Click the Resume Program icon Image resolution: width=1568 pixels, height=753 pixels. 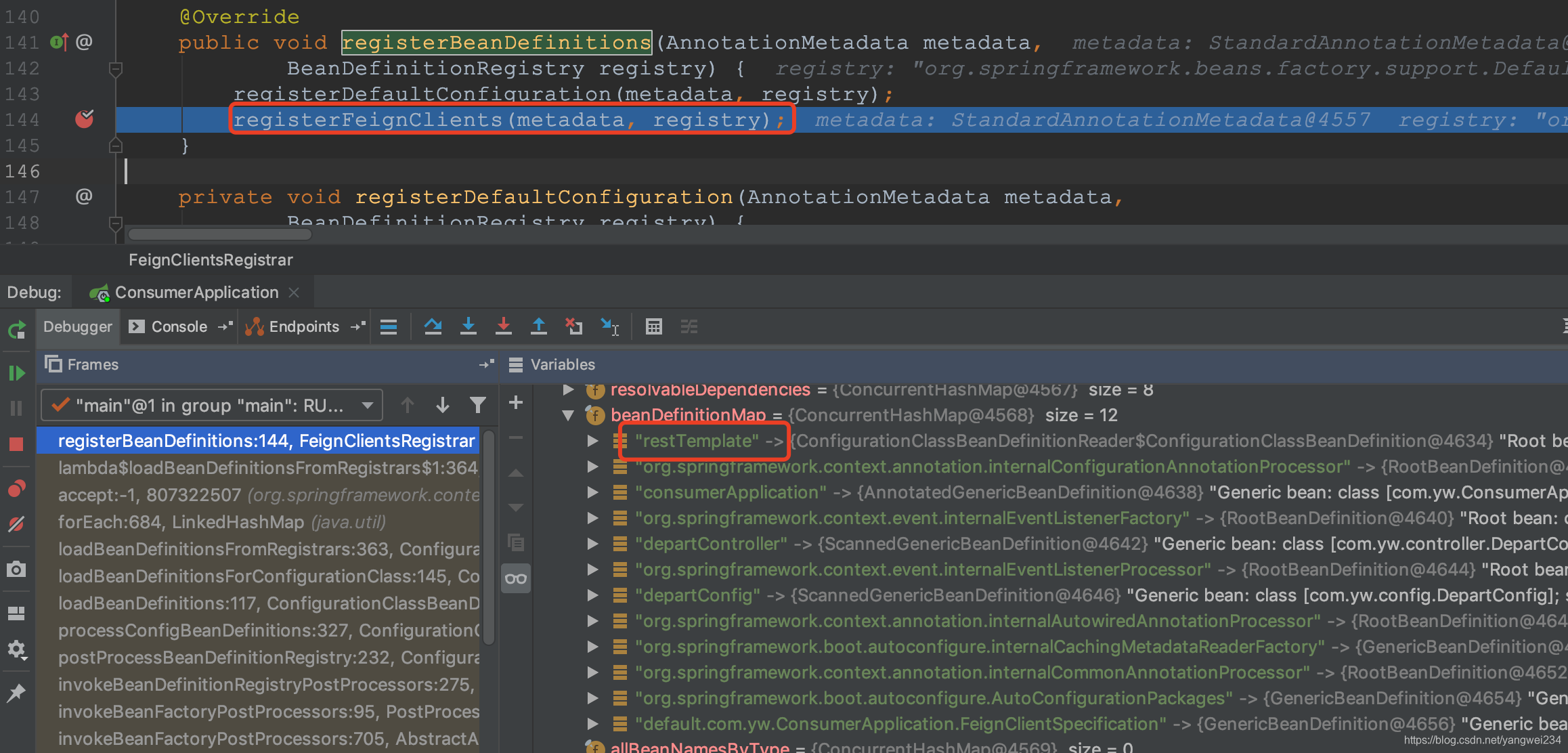point(17,373)
